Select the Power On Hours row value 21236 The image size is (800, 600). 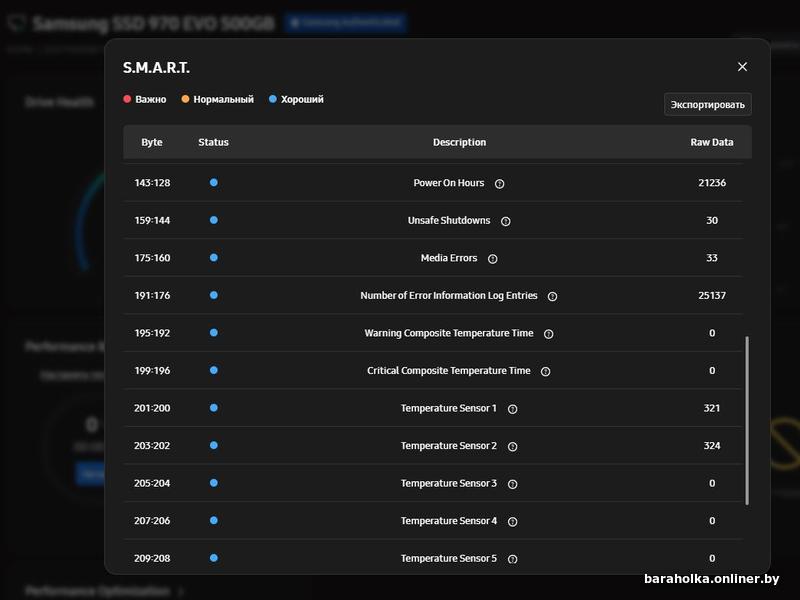pyautogui.click(x=712, y=183)
